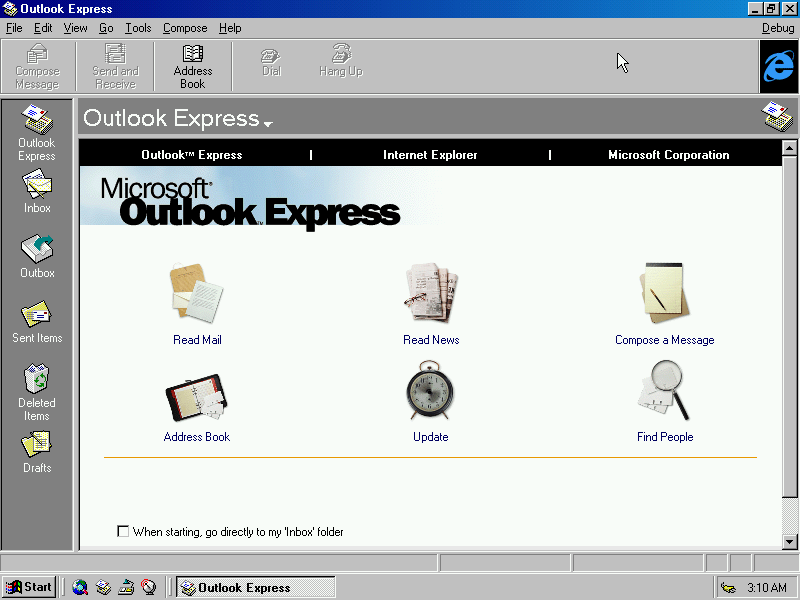Open the Go menu
Screen dimensions: 800x600
click(x=106, y=28)
